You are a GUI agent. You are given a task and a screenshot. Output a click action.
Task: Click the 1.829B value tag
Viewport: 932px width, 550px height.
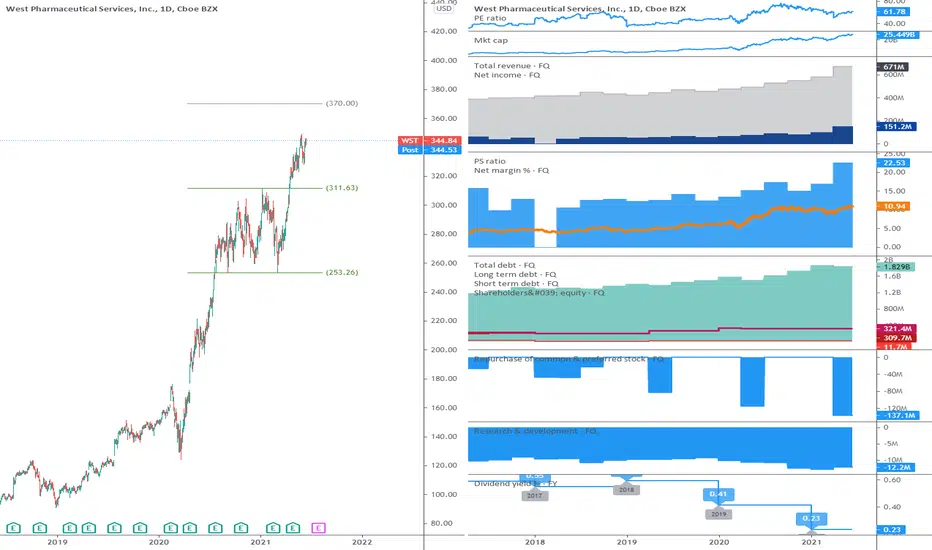[896, 267]
